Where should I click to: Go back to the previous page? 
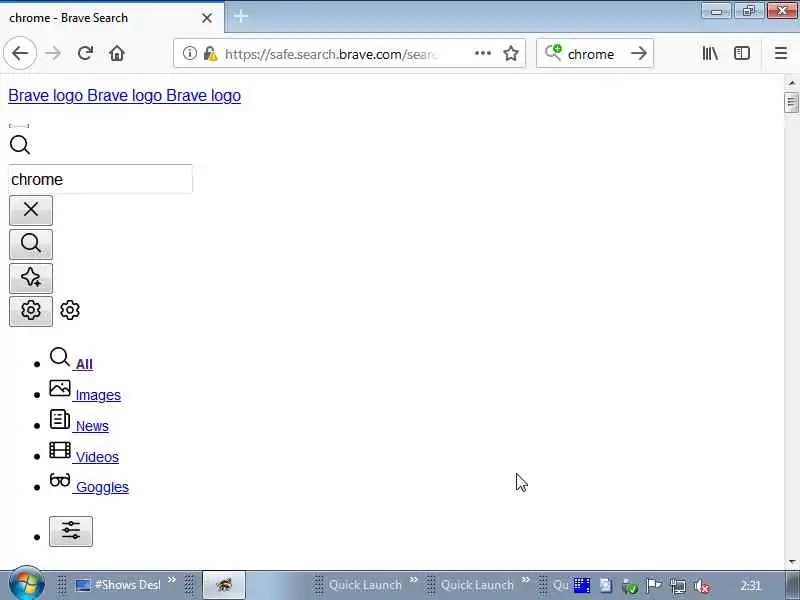(x=20, y=53)
